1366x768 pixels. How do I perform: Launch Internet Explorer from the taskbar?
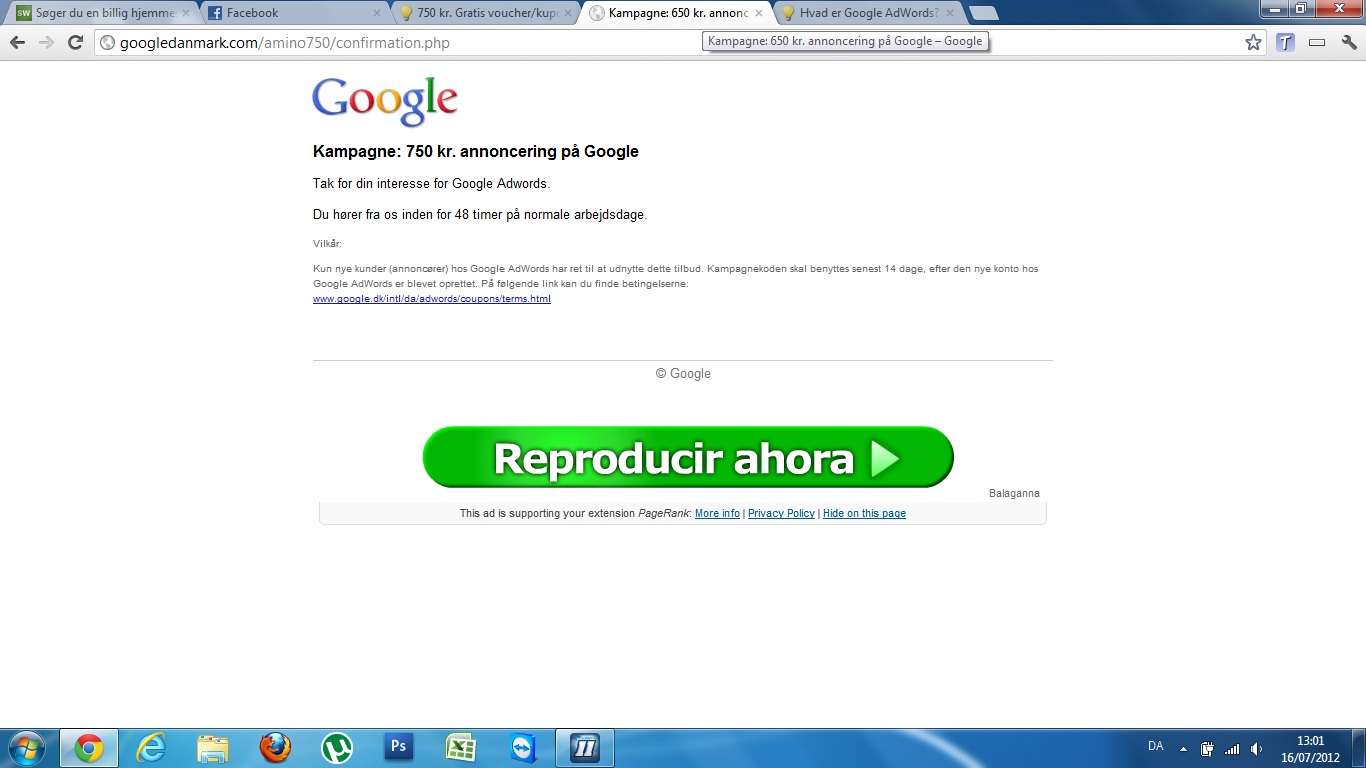[151, 748]
